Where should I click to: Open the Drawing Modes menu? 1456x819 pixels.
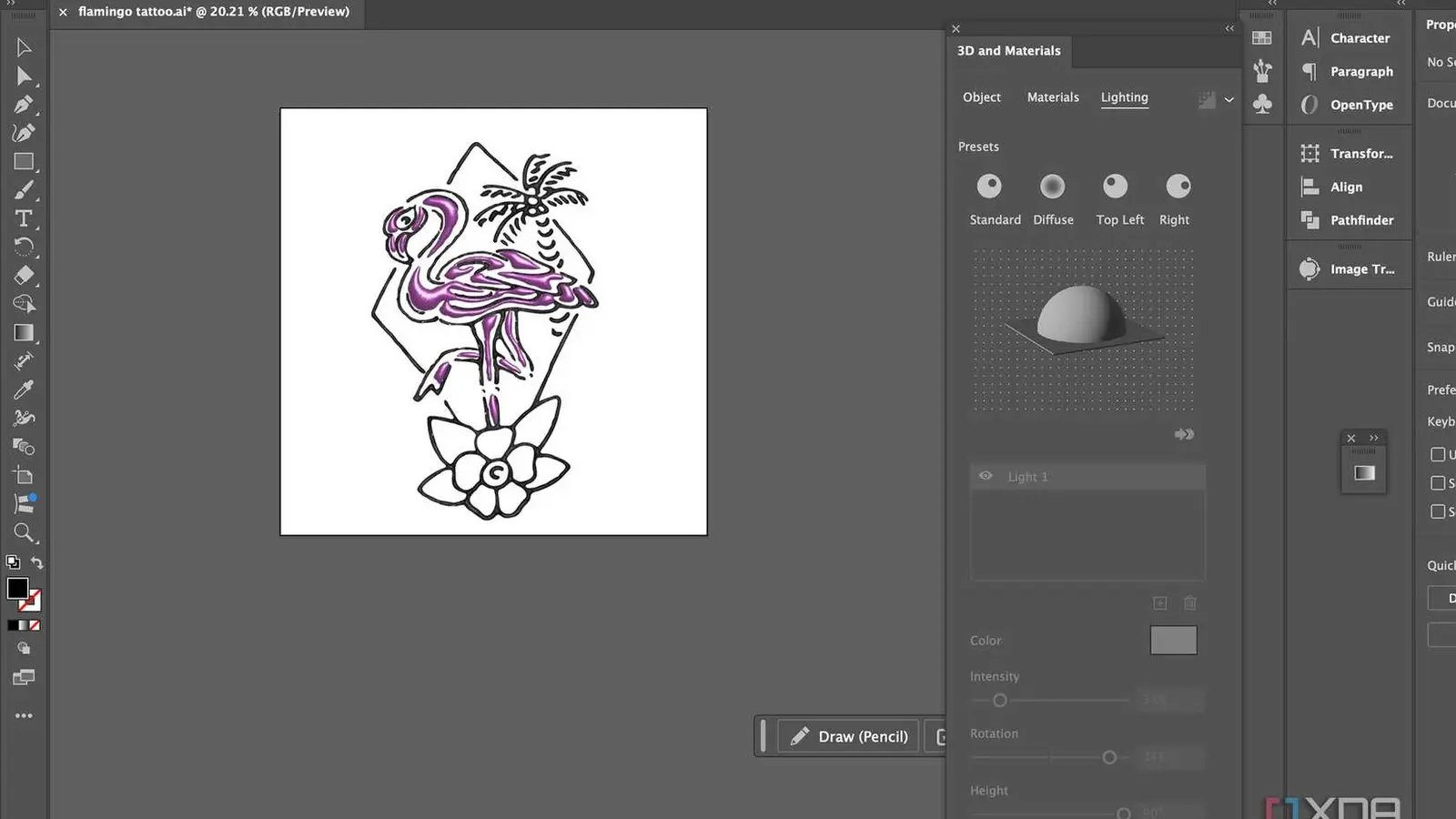[x=24, y=649]
